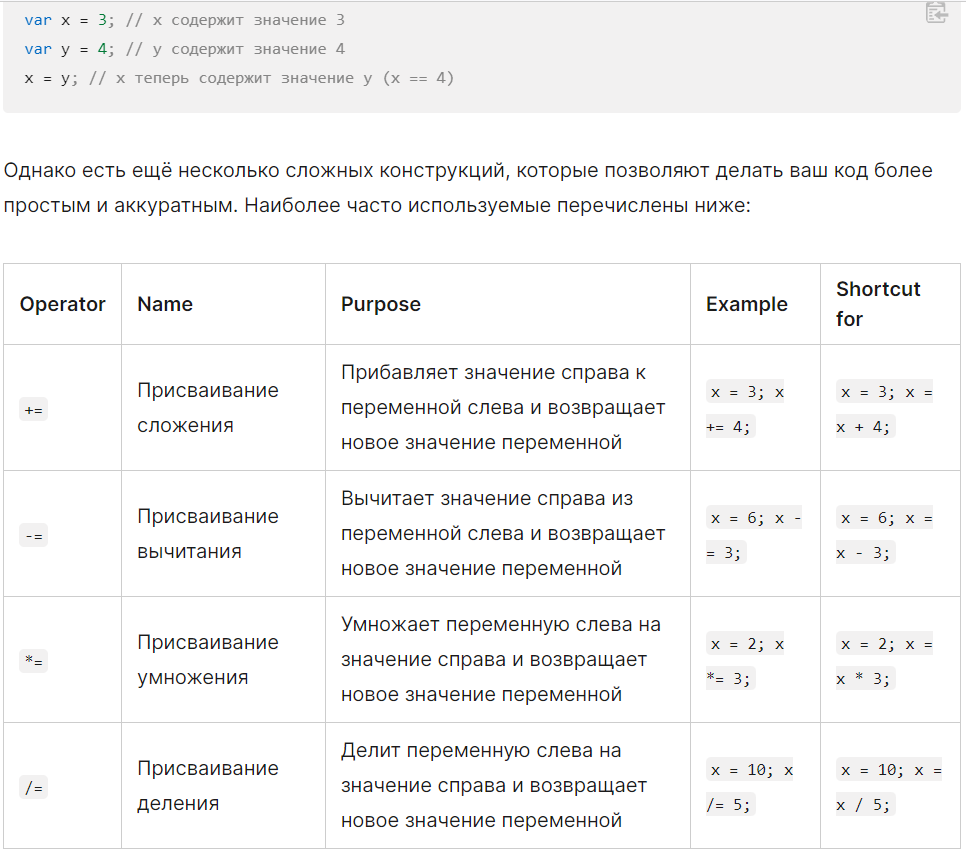This screenshot has width=966, height=849.
Task: Click the 'x = 2; x *= 3;' example code
Action: pyautogui.click(x=745, y=661)
